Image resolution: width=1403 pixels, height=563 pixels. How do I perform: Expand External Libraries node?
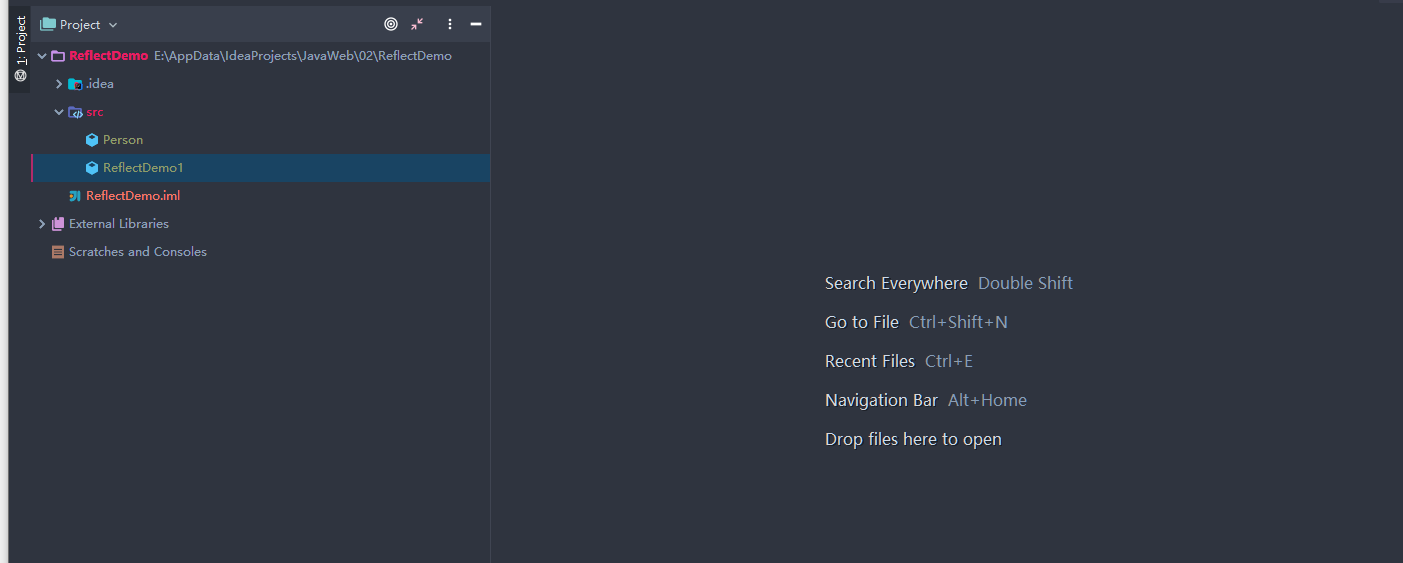click(x=42, y=224)
